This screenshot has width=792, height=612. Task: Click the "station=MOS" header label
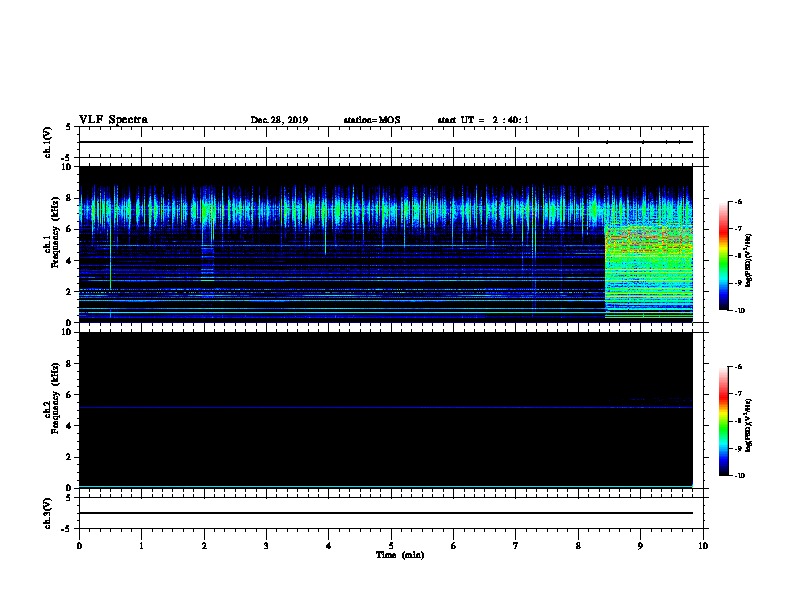click(372, 120)
